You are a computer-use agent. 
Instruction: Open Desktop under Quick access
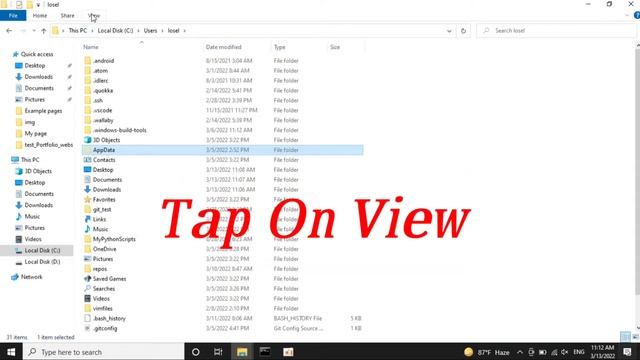35,65
